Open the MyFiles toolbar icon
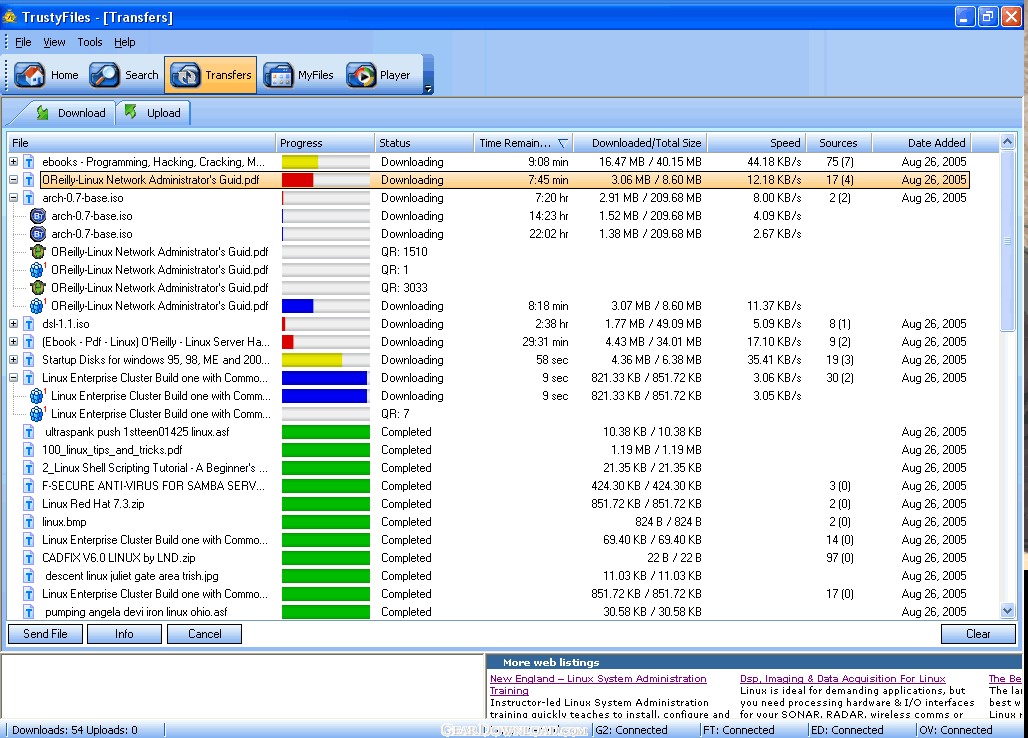The width and height of the screenshot is (1028, 738). (279, 75)
